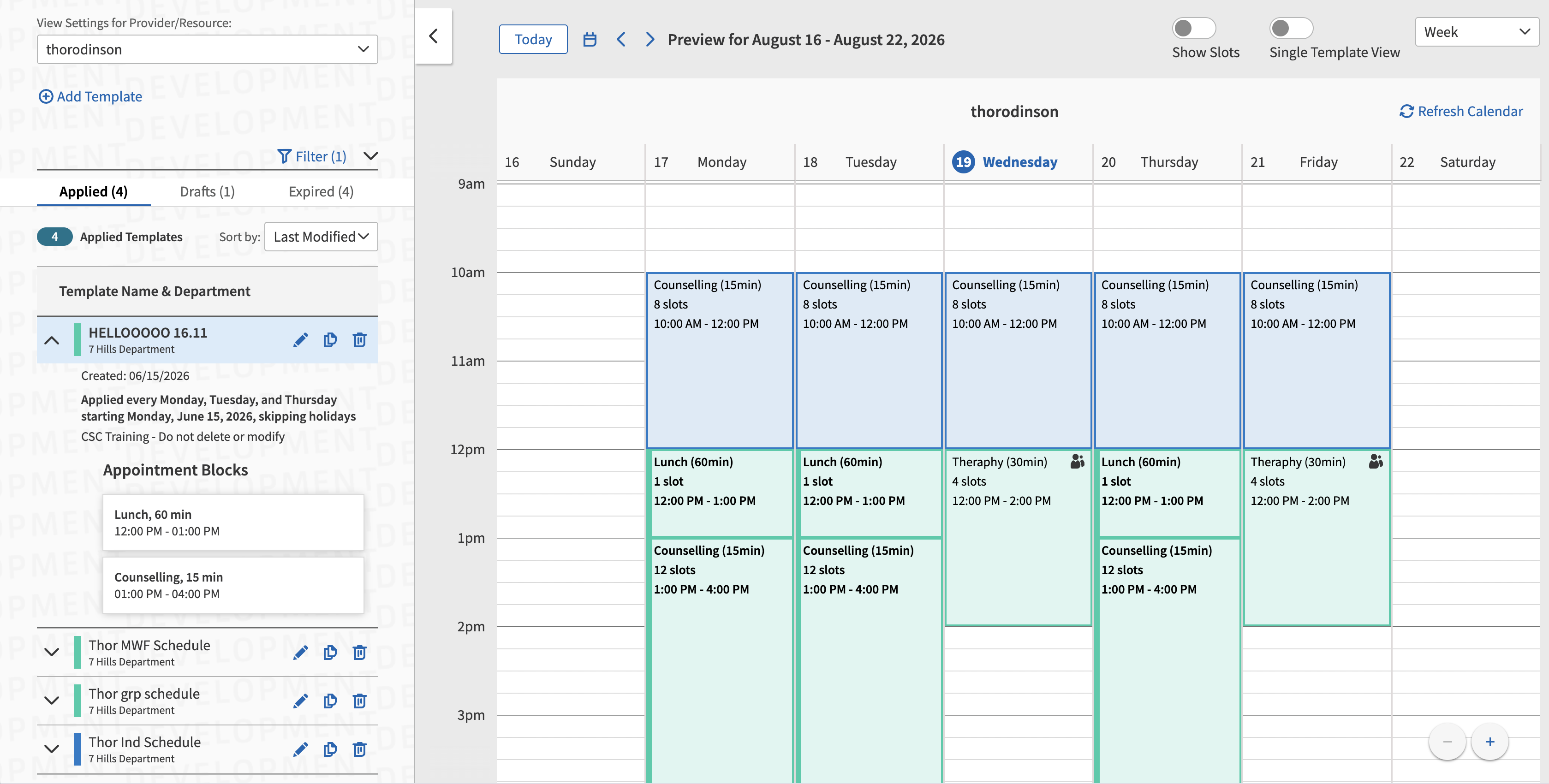1549x784 pixels.
Task: Click the HELLOOOOO 16.11 green color bar
Action: 77,340
